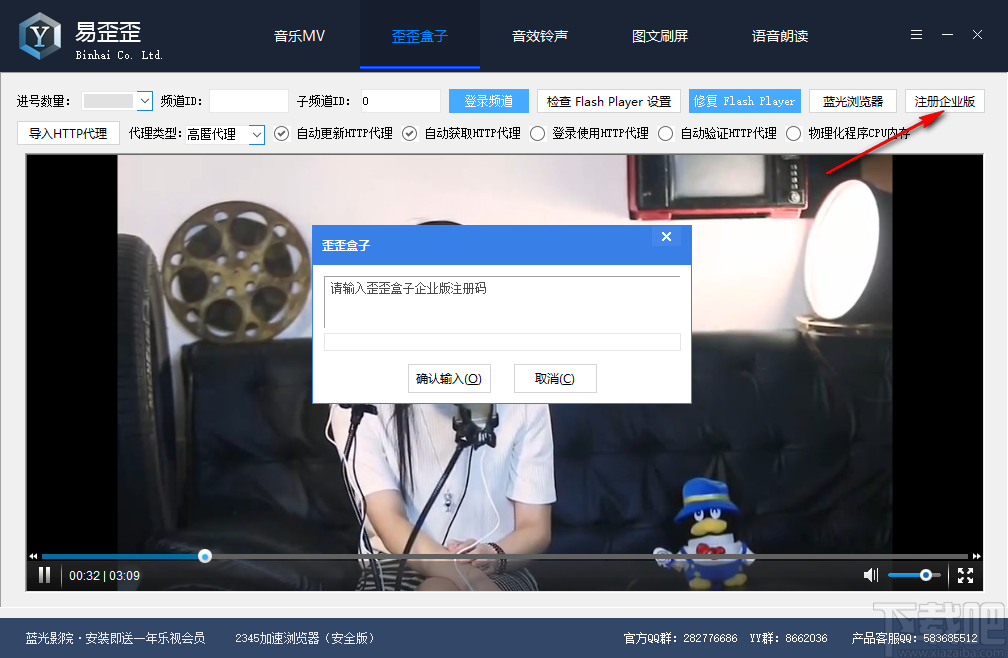Viewport: 1008px width, 658px height.
Task: Mute the video volume
Action: pyautogui.click(x=869, y=575)
